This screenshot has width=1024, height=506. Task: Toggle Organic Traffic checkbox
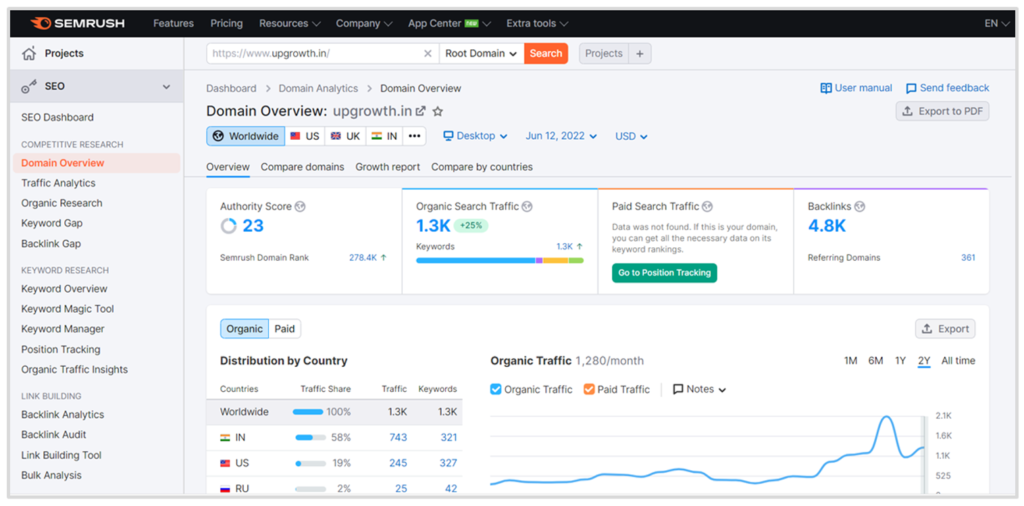[496, 389]
